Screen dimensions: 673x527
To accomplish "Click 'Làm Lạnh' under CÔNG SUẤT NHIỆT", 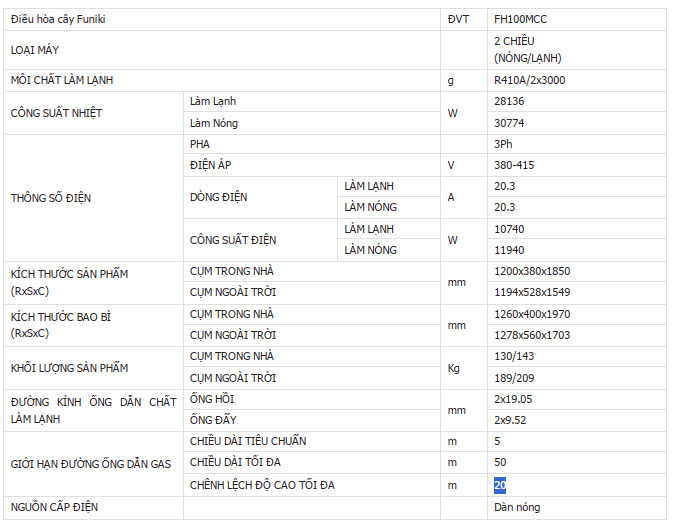I will pos(213,101).
